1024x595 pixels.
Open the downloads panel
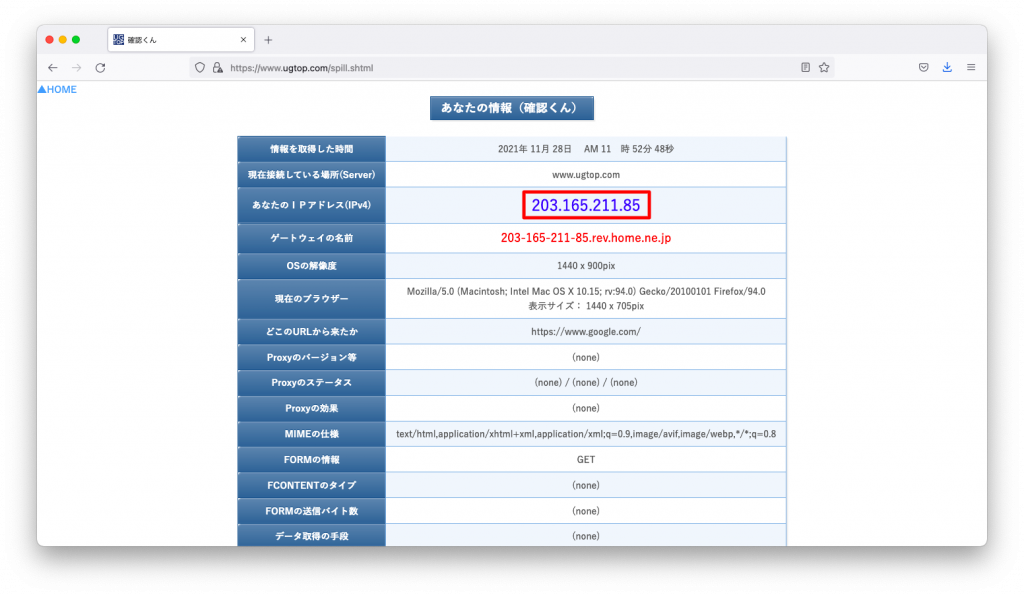click(x=946, y=66)
